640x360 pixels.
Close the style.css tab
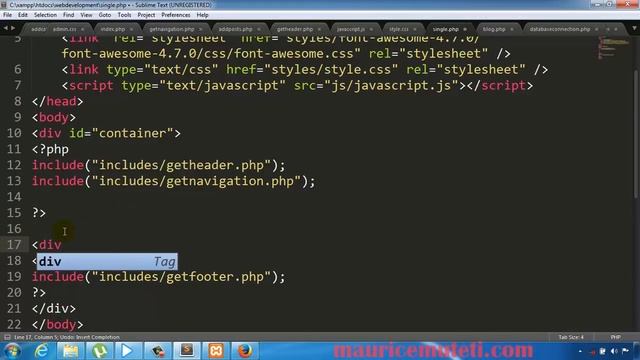point(415,29)
